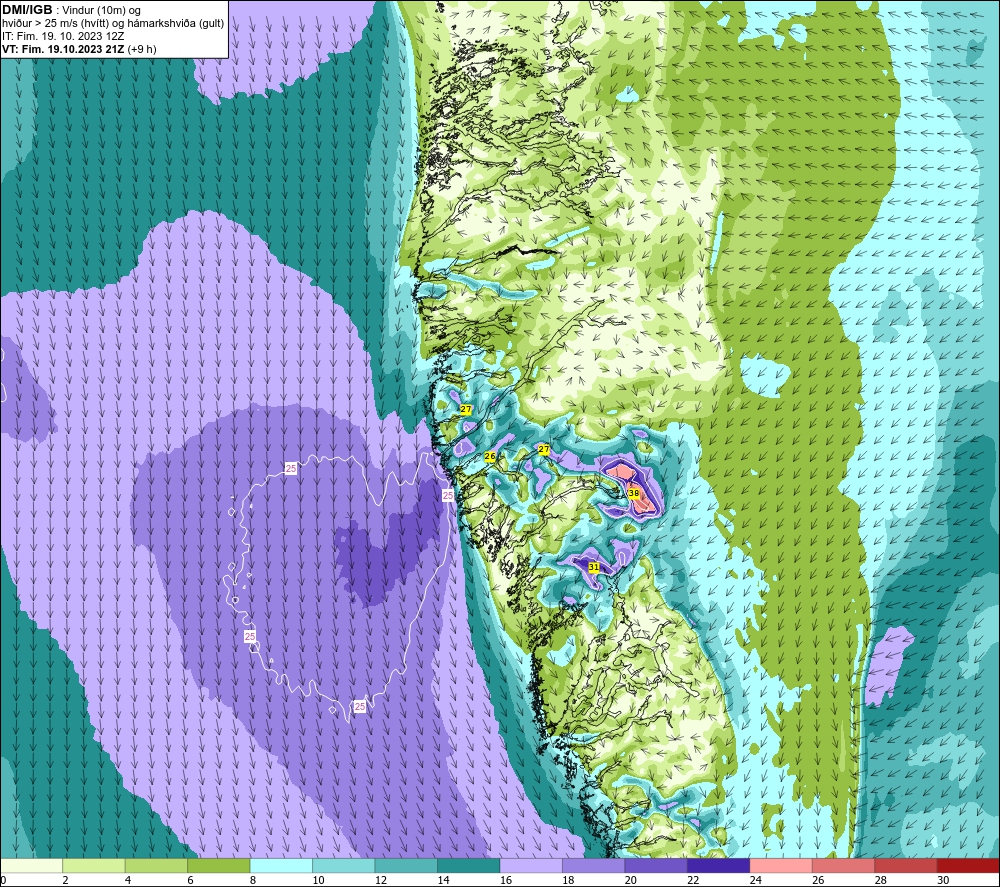The height and width of the screenshot is (887, 1000).
Task: Pick the 24–26 m/s pink legend swatch
Action: 781,865
